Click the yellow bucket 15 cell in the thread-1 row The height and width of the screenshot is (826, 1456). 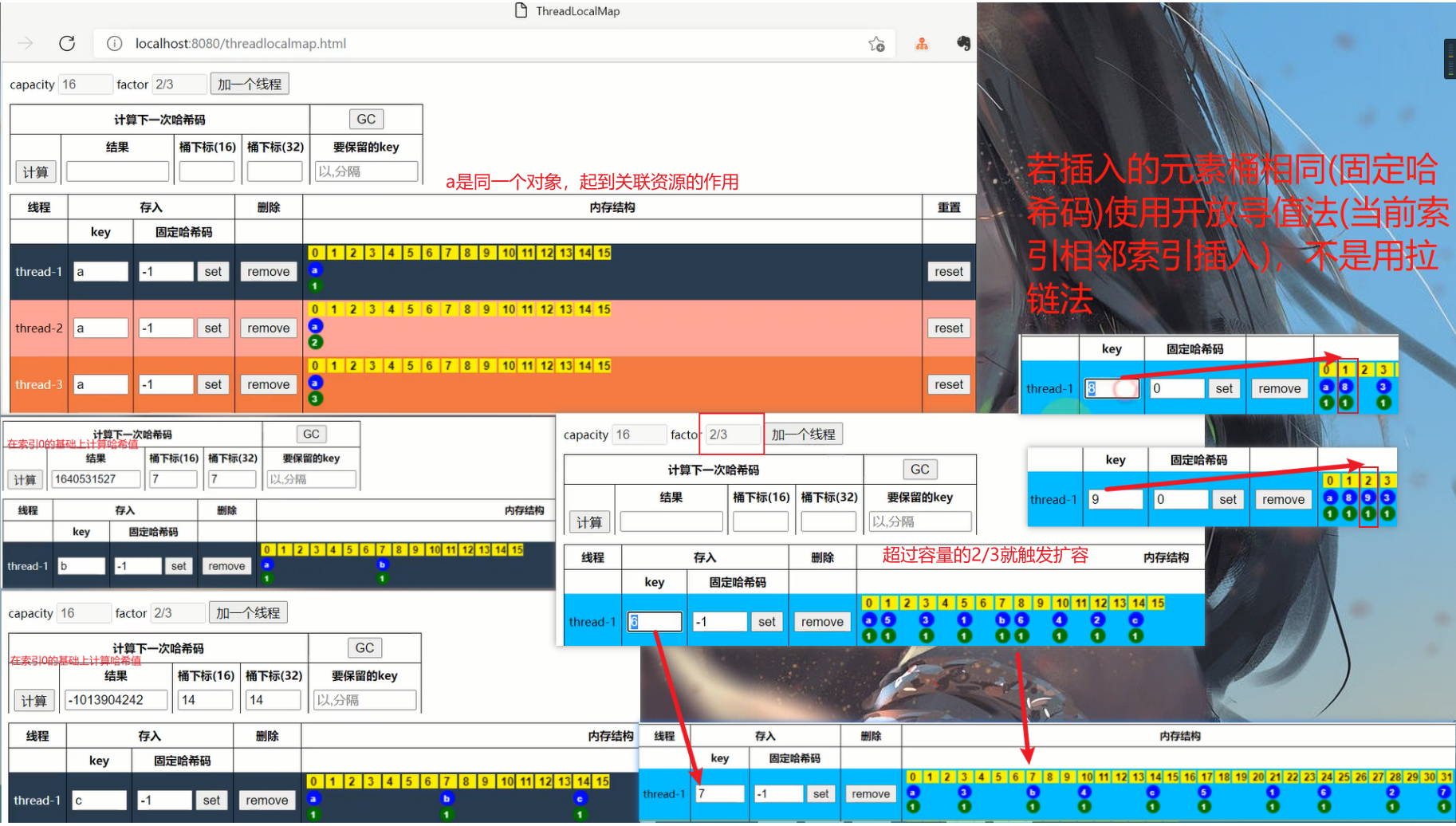click(604, 253)
